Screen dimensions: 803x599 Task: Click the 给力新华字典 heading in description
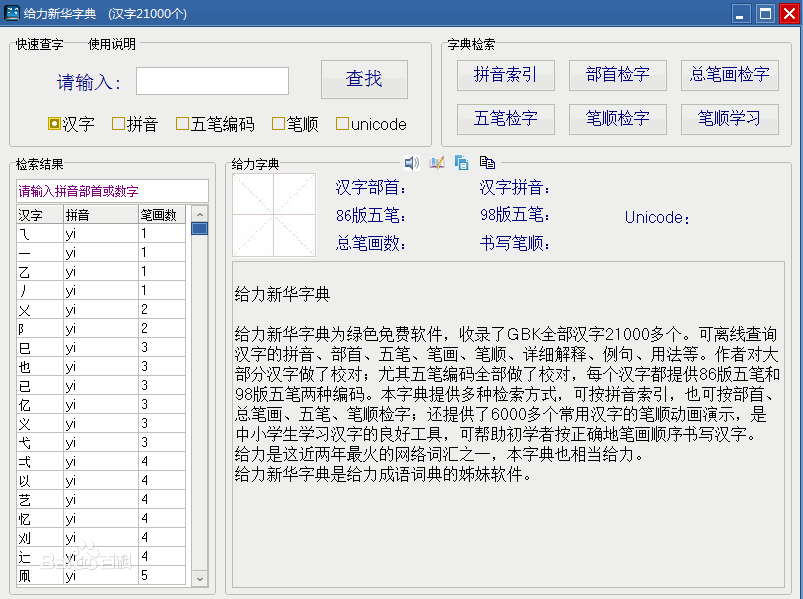click(282, 294)
